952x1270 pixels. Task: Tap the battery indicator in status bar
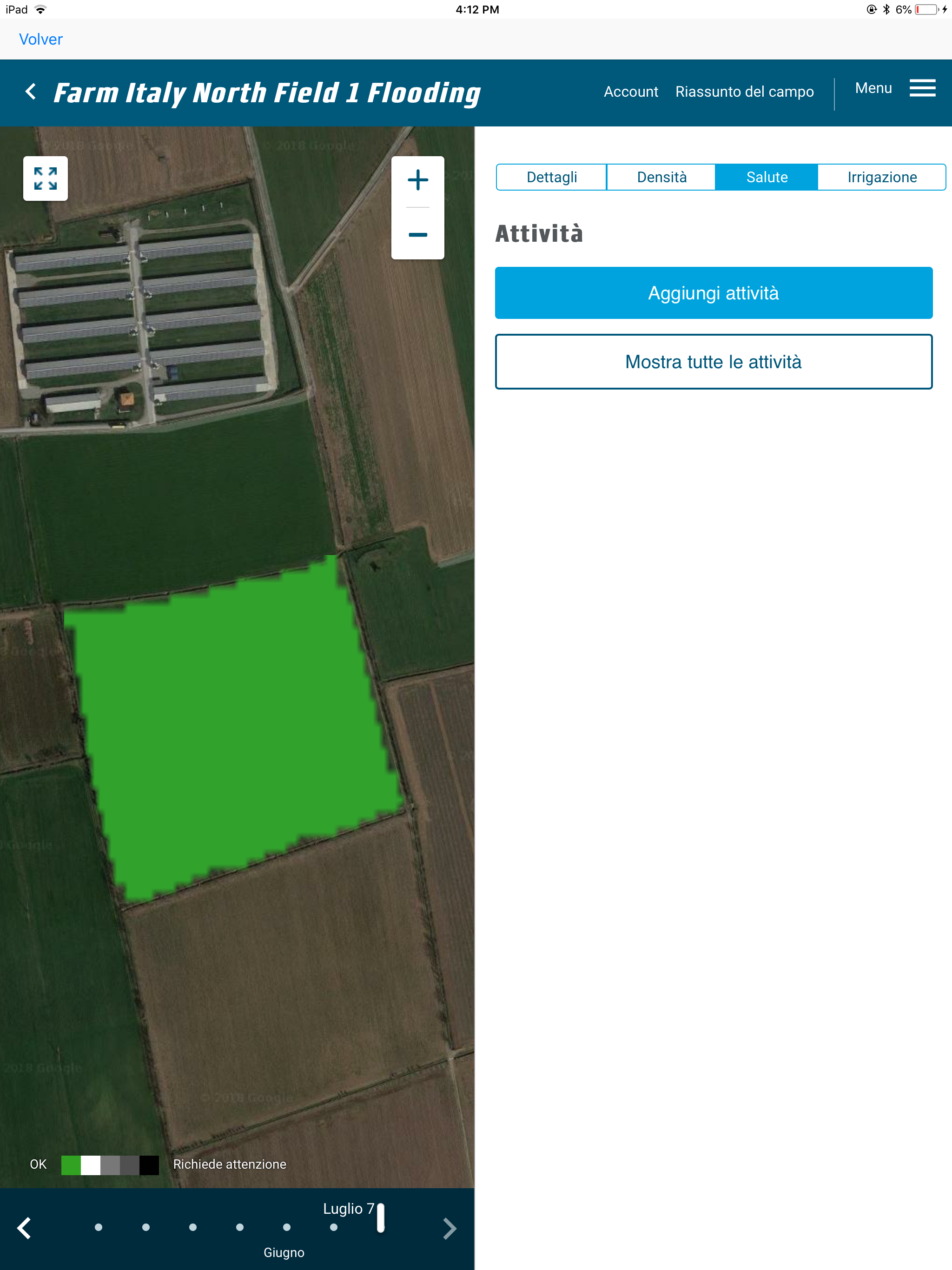pyautogui.click(x=927, y=9)
